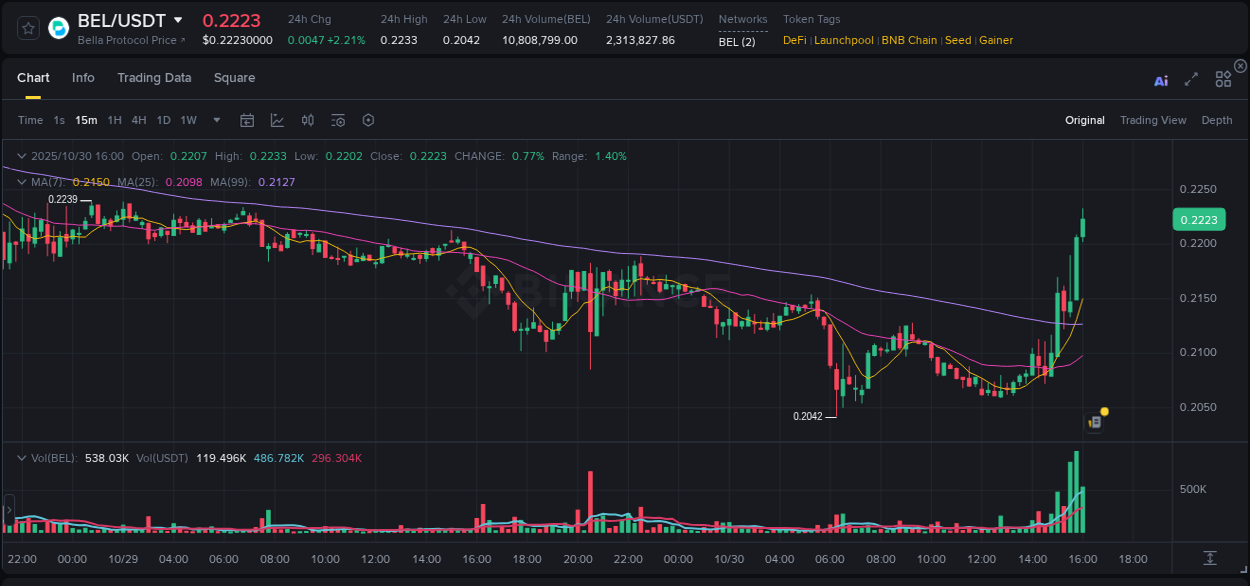Open the indicator list settings icon
Viewport: 1250px width, 586px height.
coord(337,120)
